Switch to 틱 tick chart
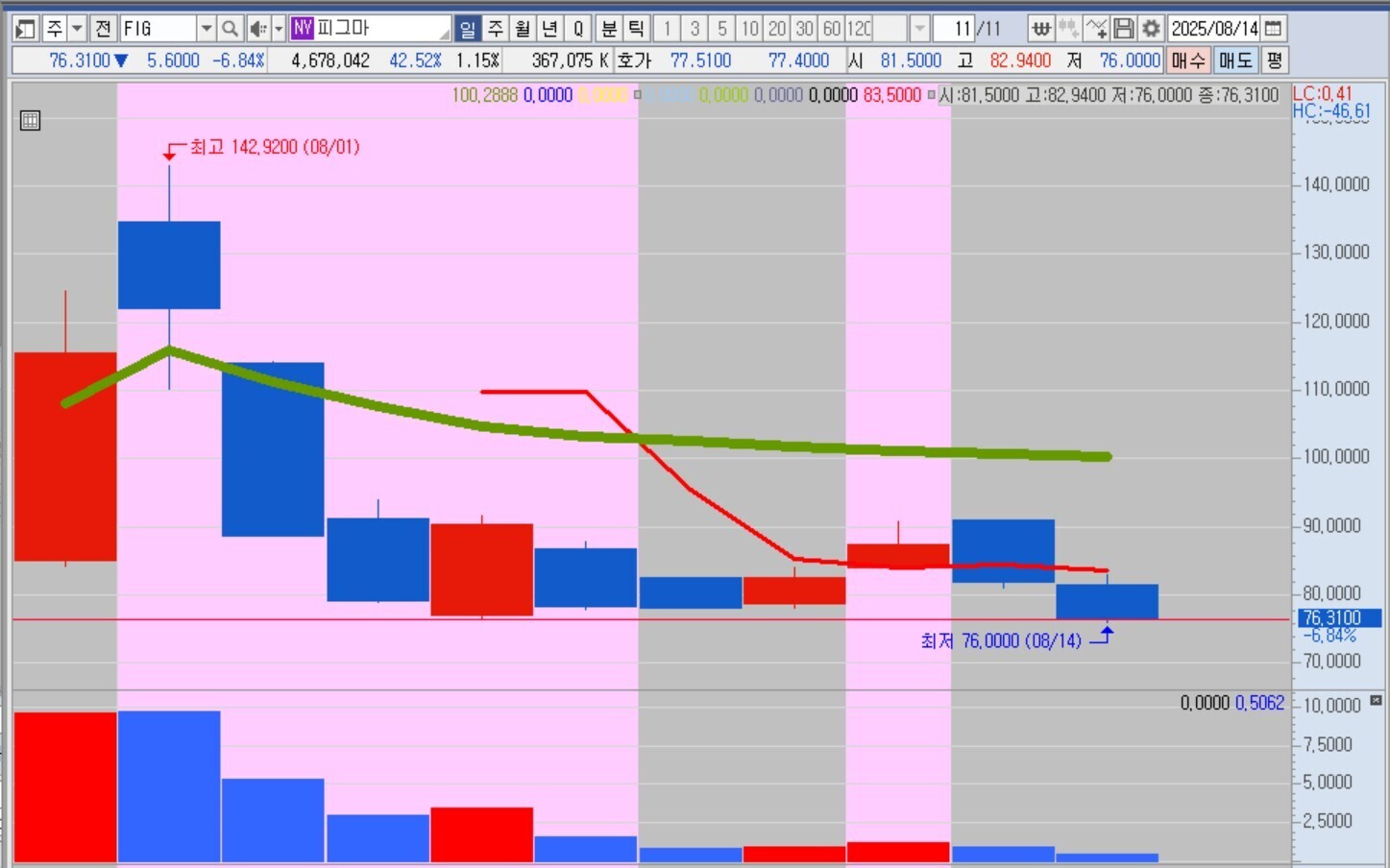Image resolution: width=1390 pixels, height=868 pixels. 636,29
